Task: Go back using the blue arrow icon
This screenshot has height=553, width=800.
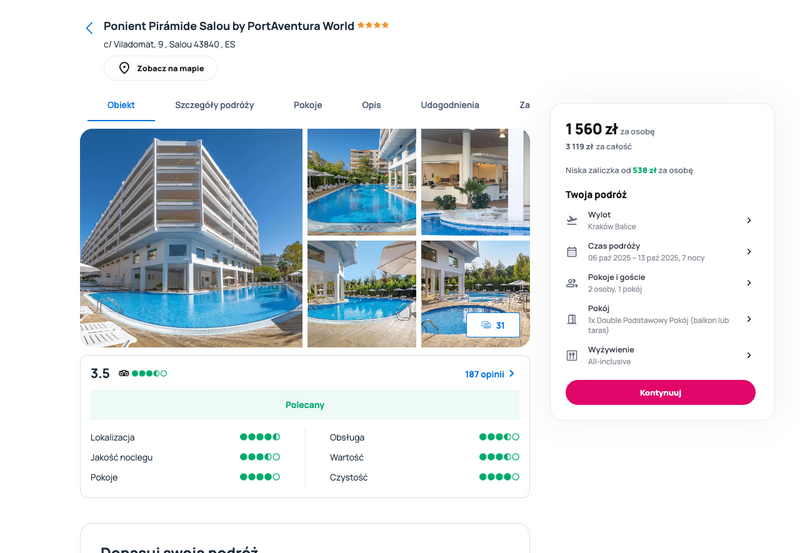Action: tap(89, 28)
